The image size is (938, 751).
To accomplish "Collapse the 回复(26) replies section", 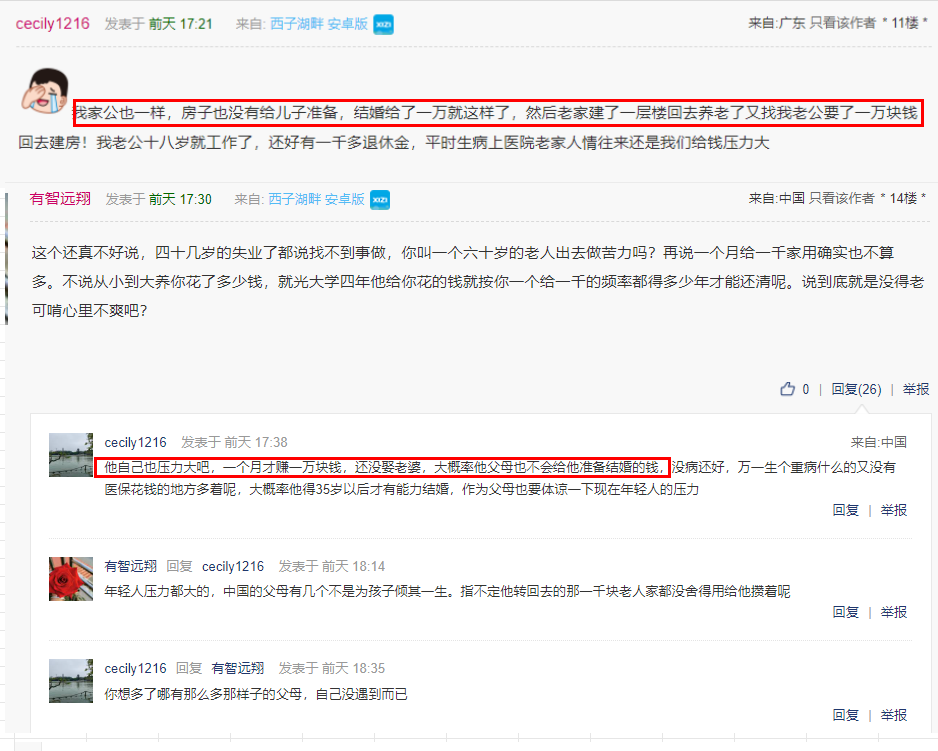I will tap(857, 389).
